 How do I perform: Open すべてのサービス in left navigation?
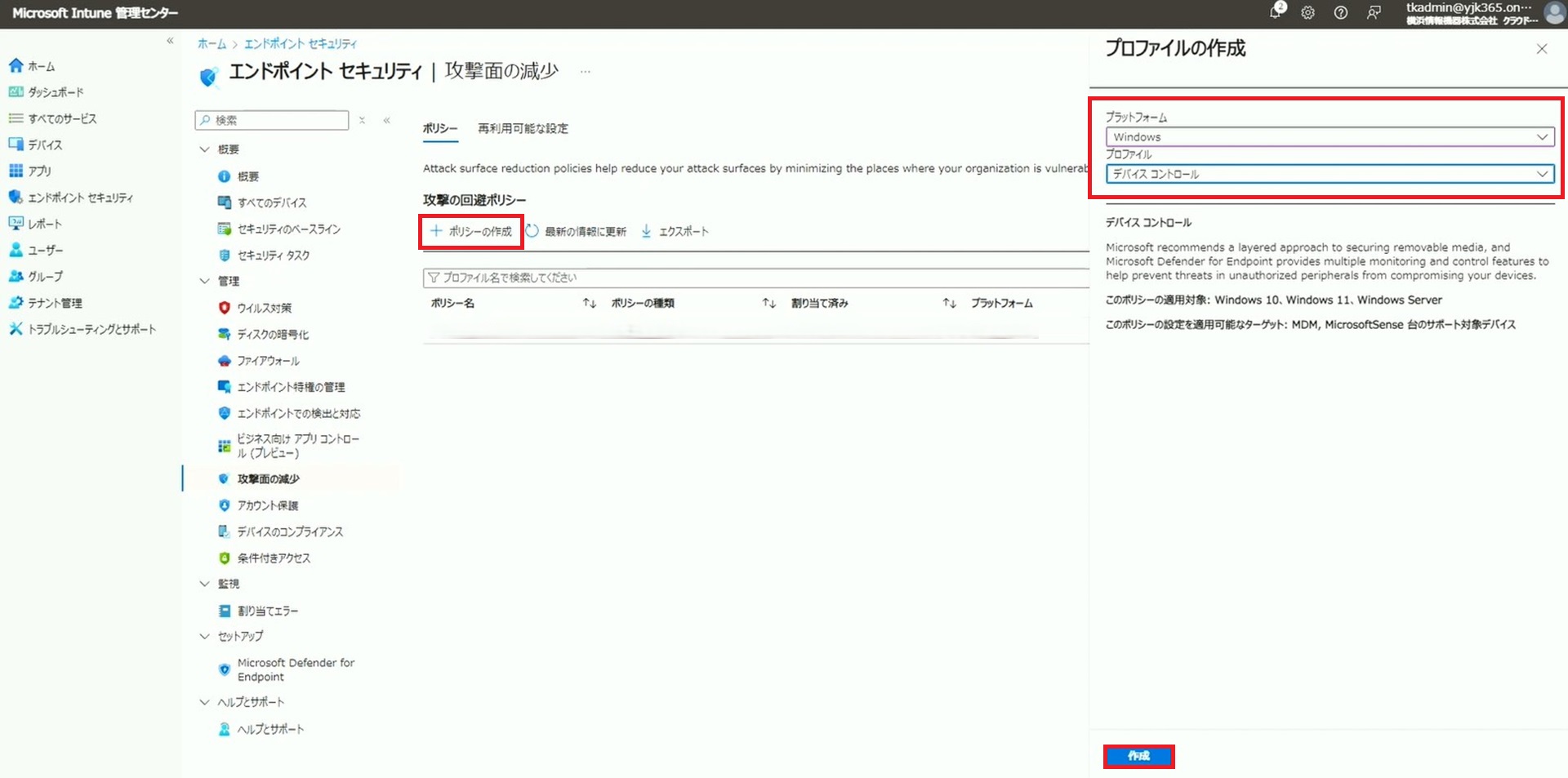click(x=52, y=118)
